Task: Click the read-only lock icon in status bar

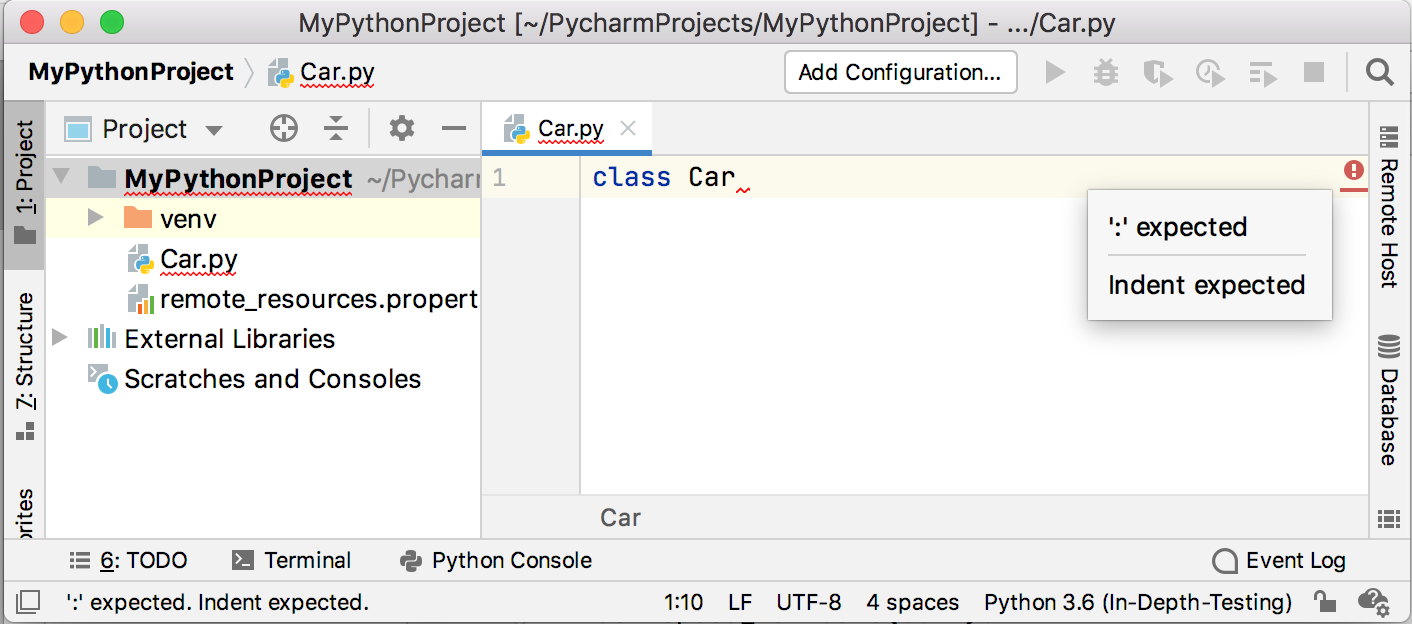Action: coord(1325,602)
